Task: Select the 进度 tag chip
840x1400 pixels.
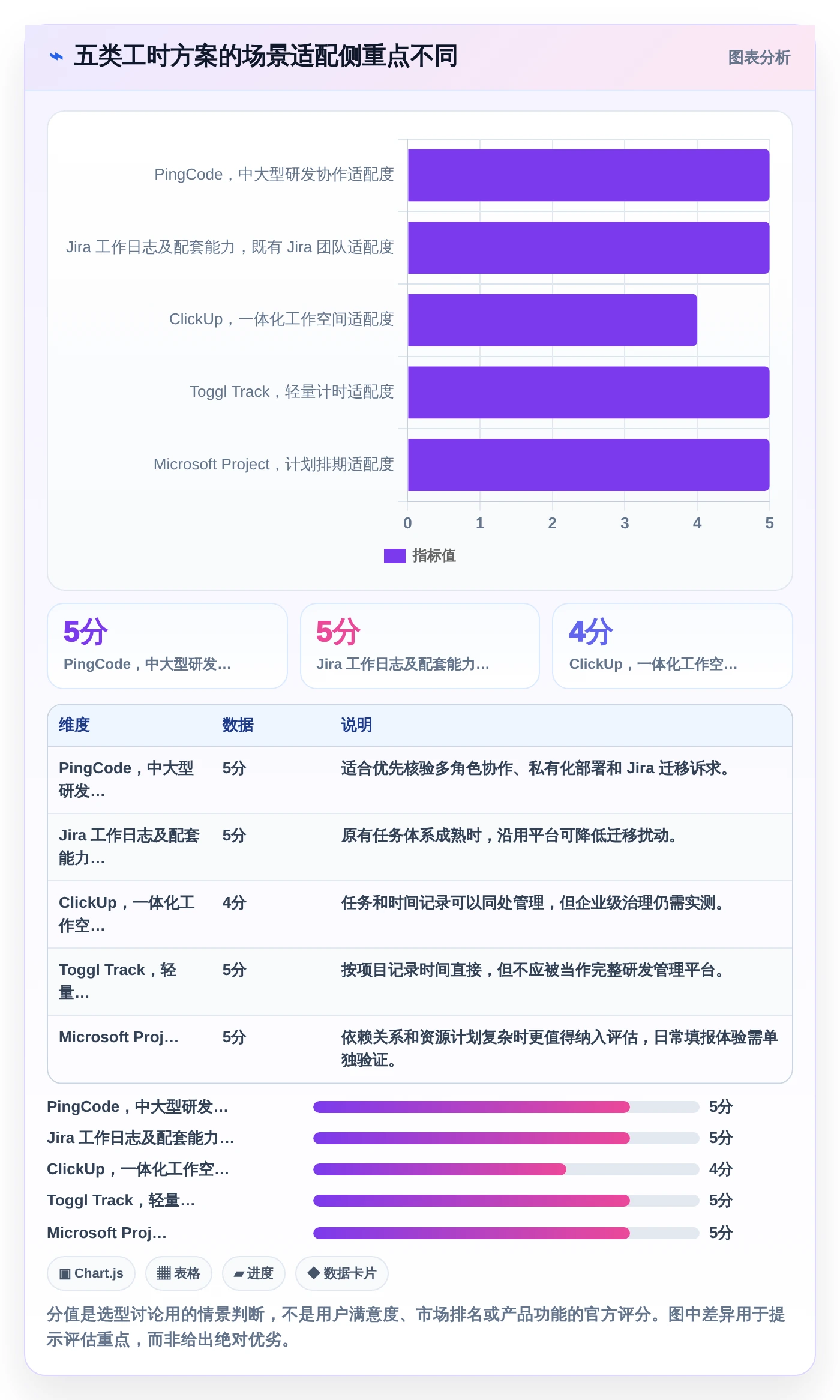Action: [253, 1273]
